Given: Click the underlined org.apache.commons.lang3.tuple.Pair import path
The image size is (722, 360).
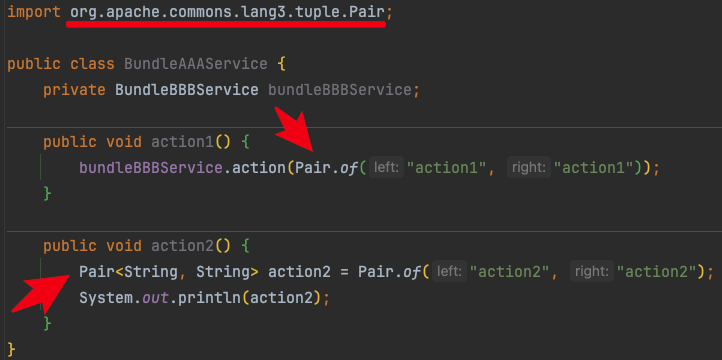Looking at the screenshot, I should tap(227, 12).
